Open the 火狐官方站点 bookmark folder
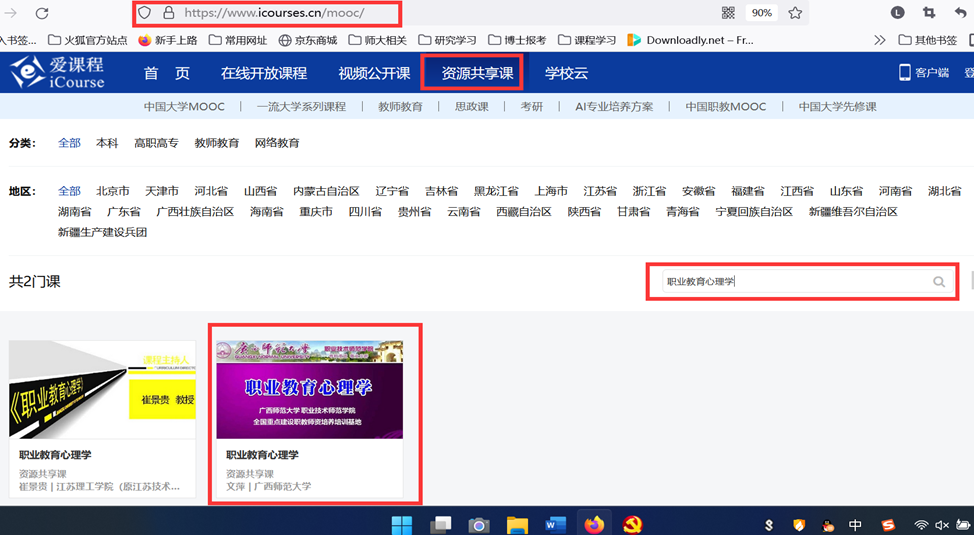This screenshot has width=974, height=535. [88, 40]
